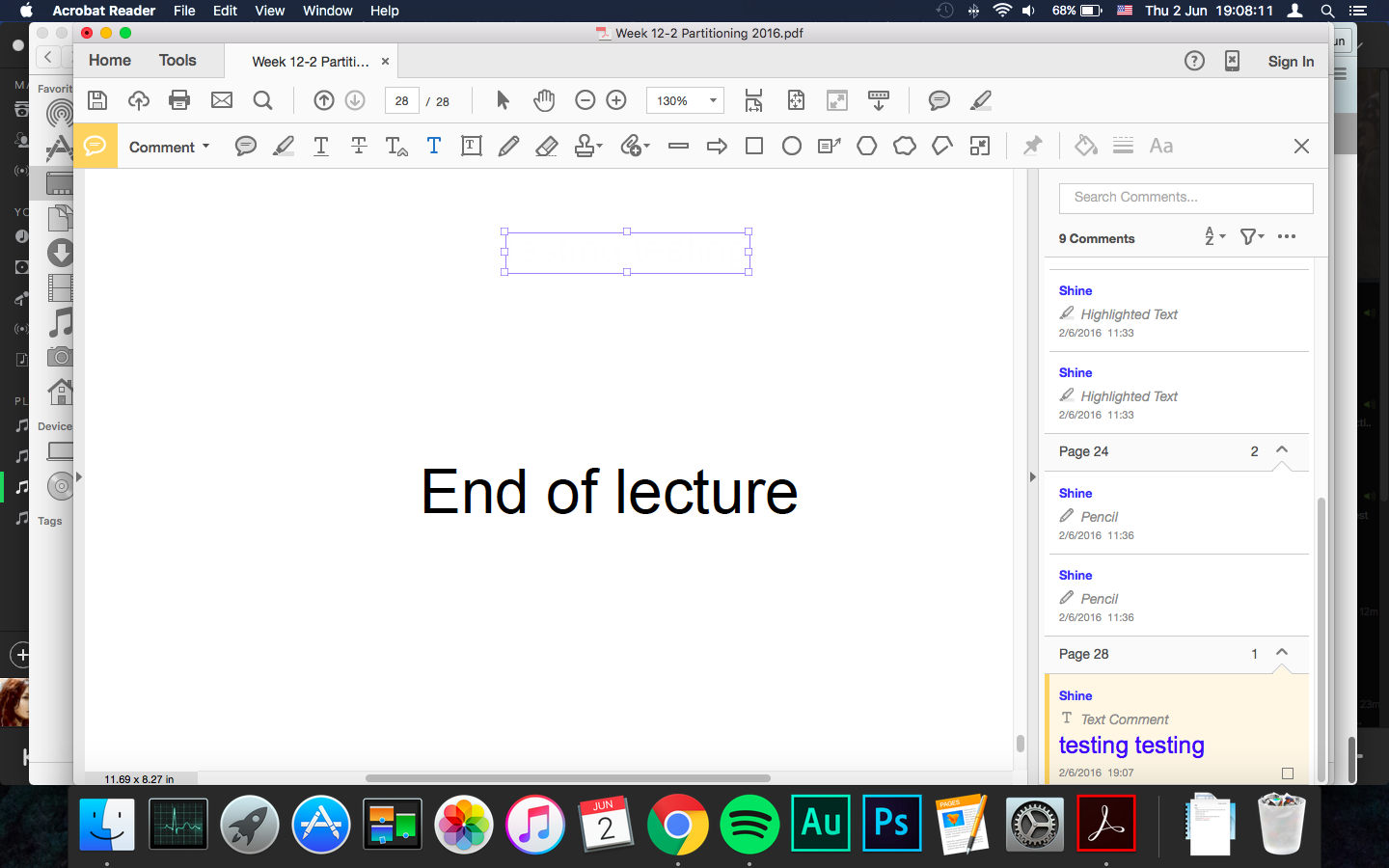Collapse the Page 28 comment group
Screen dimensions: 1389x868
point(1282,653)
